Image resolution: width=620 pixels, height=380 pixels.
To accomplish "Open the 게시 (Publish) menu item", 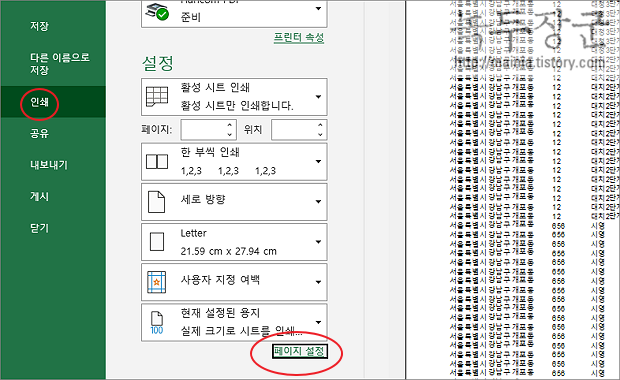I will (39, 197).
